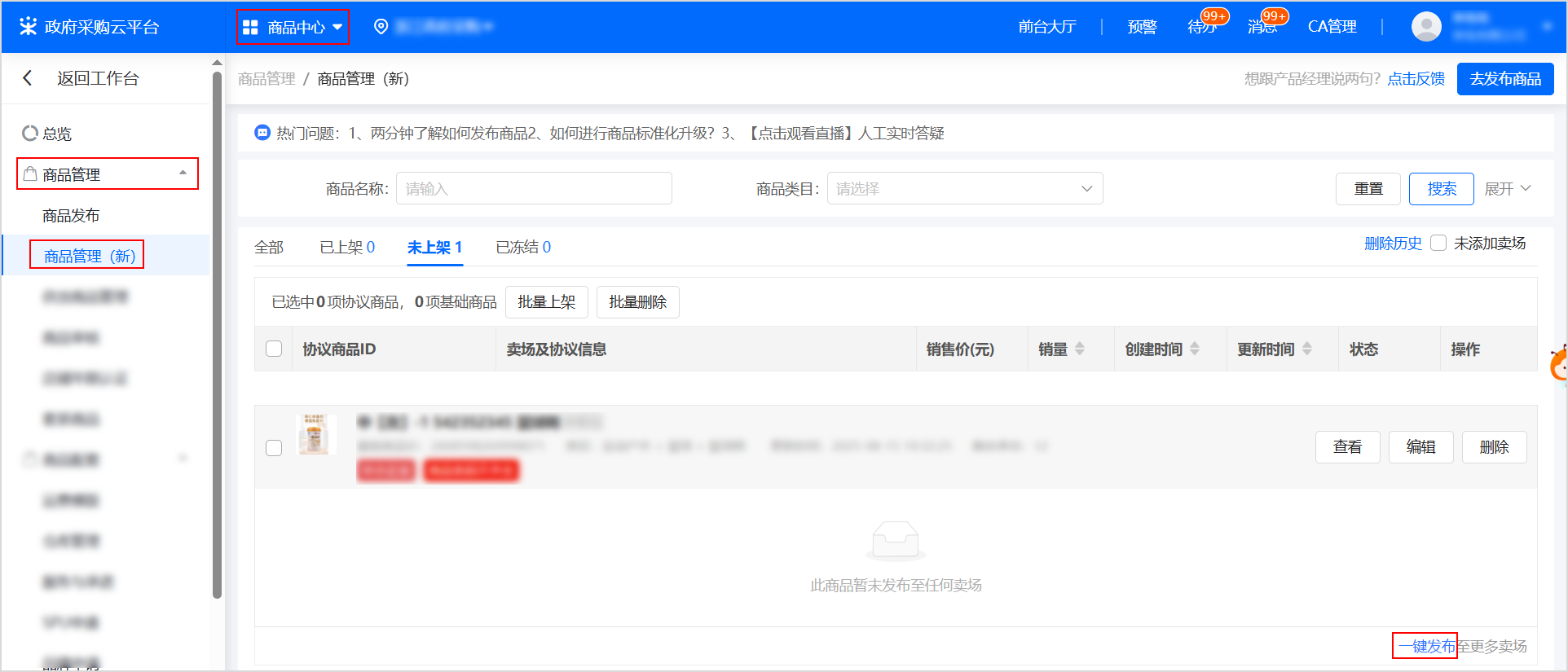Click the 总览 overview icon
The image size is (1568, 672).
pyautogui.click(x=30, y=133)
